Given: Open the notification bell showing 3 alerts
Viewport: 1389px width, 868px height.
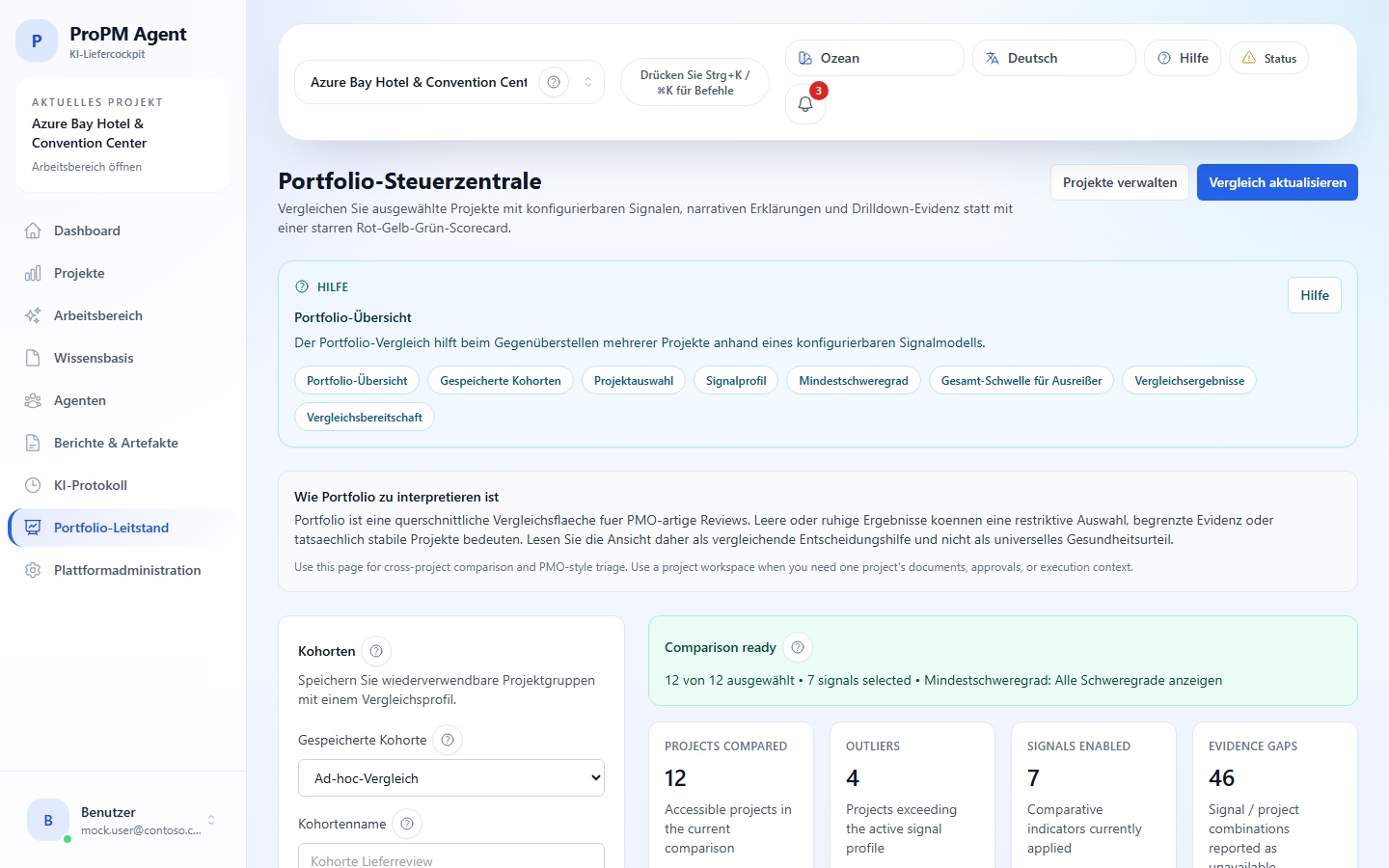Looking at the screenshot, I should point(804,104).
